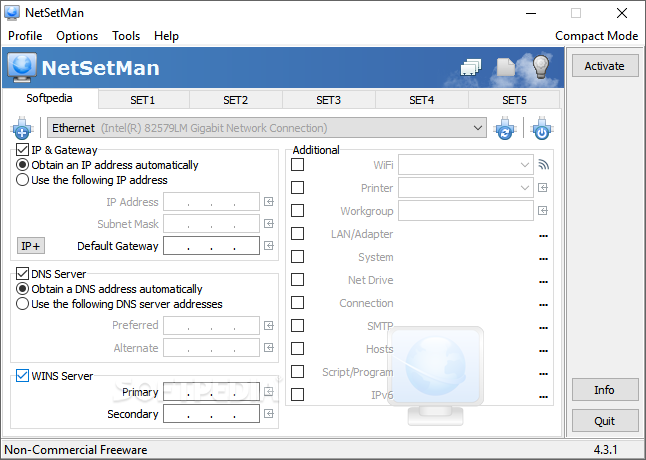Click the add network adapter plus icon

22,128
